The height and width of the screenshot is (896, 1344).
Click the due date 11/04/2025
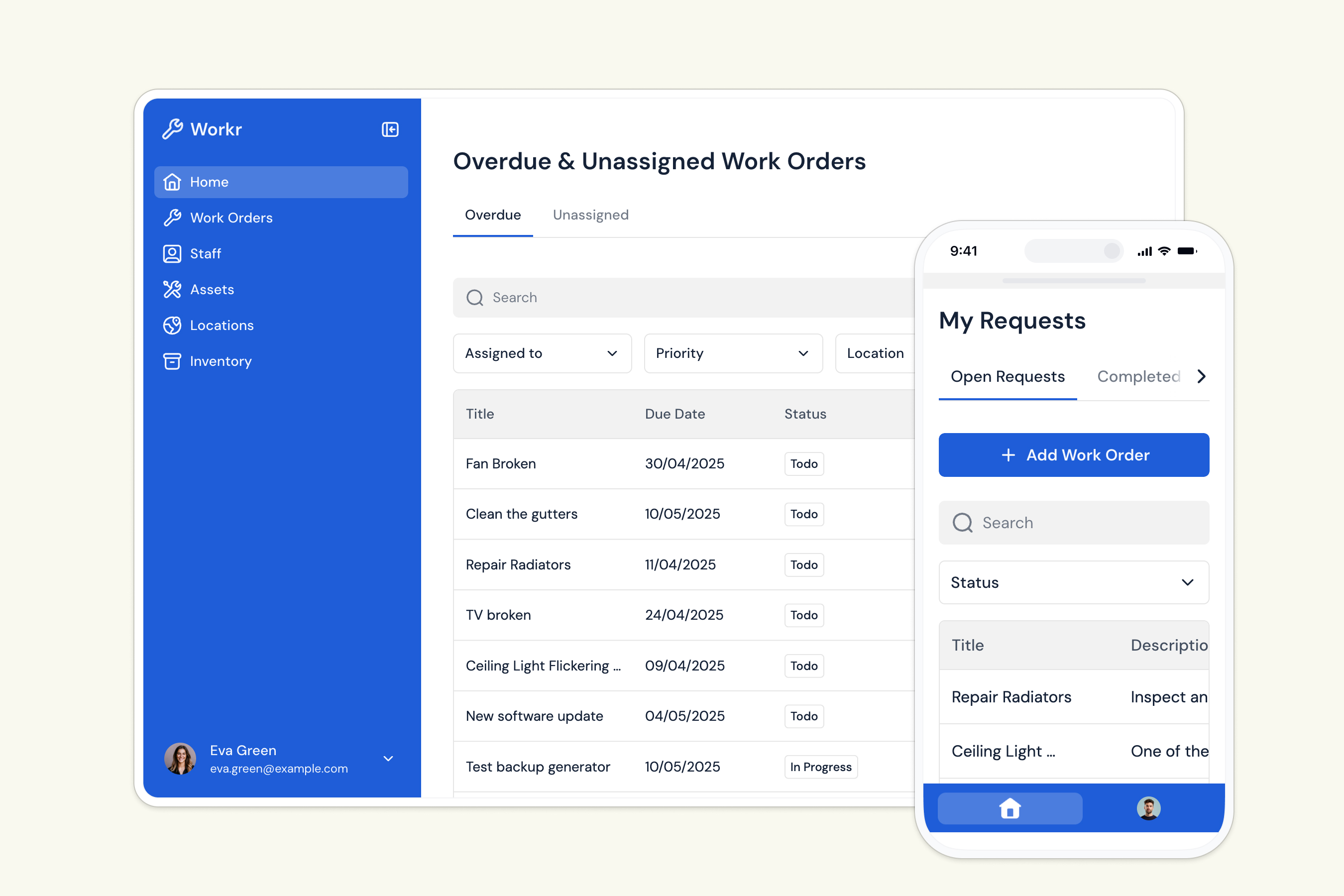tap(680, 564)
